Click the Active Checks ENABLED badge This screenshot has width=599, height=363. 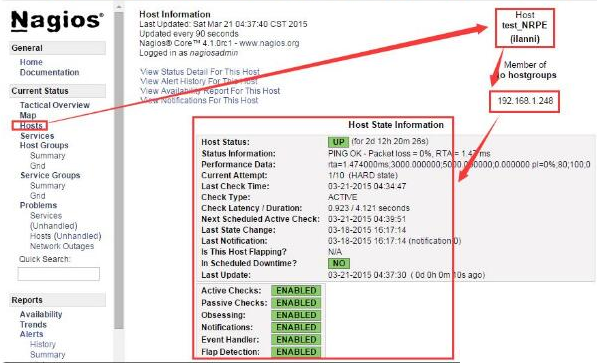click(x=296, y=291)
